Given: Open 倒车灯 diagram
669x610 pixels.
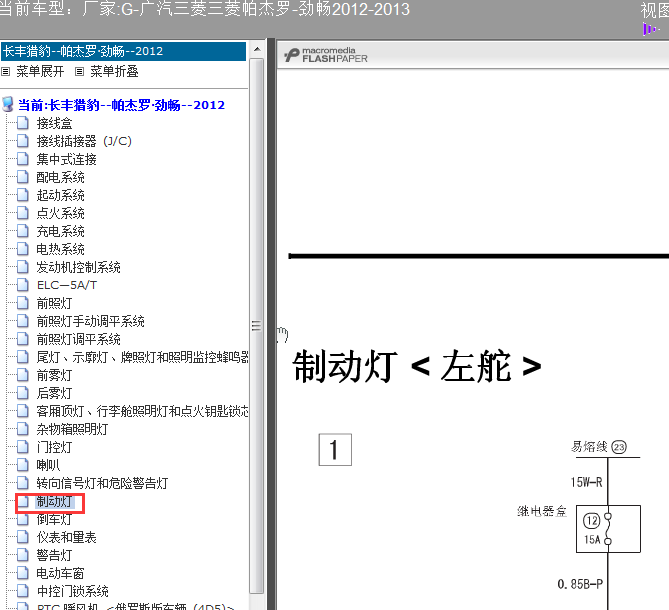Looking at the screenshot, I should point(54,520).
